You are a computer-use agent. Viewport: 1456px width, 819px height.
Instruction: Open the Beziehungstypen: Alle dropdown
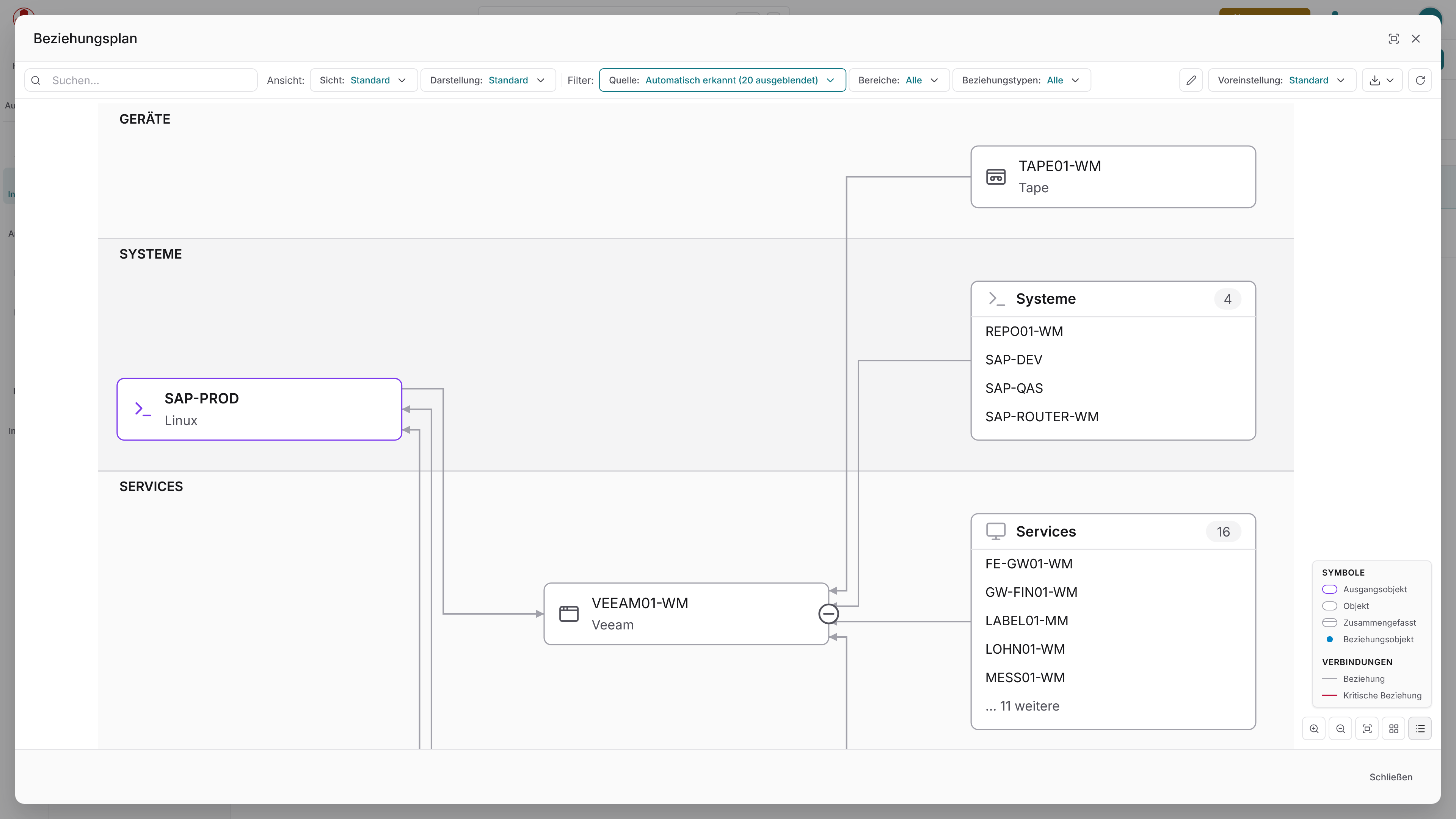(x=1021, y=80)
